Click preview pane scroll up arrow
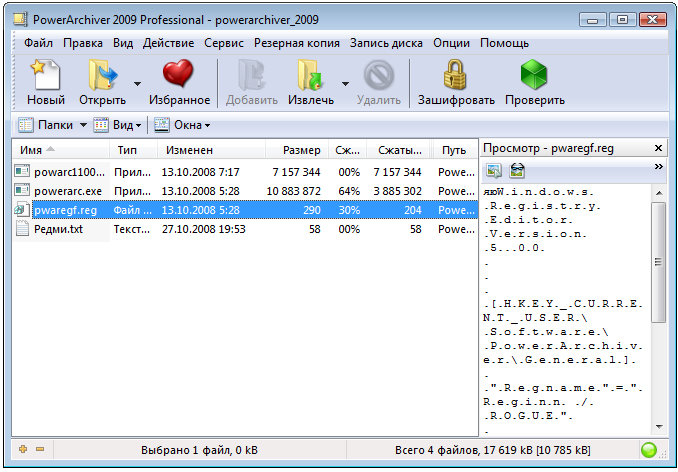The height and width of the screenshot is (472, 678). (x=658, y=192)
